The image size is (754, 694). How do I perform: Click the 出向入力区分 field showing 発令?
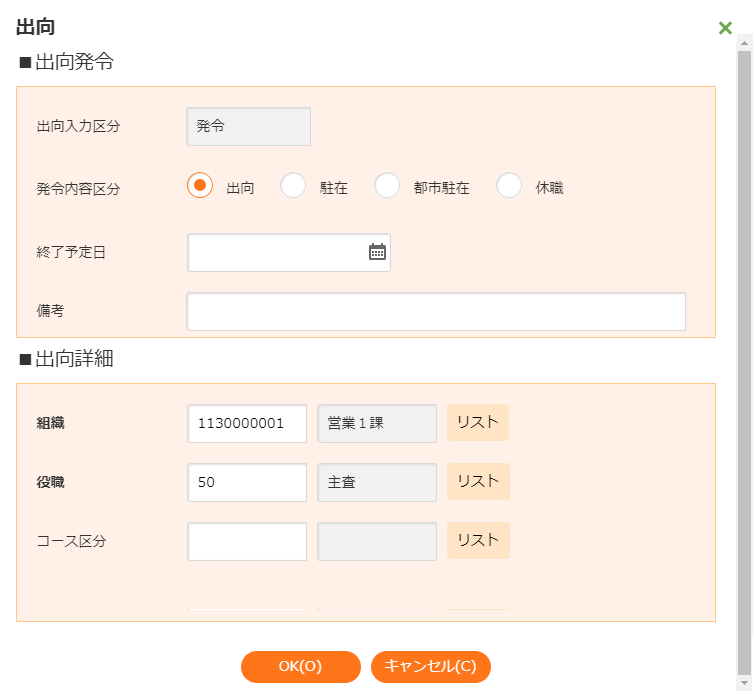coord(249,127)
